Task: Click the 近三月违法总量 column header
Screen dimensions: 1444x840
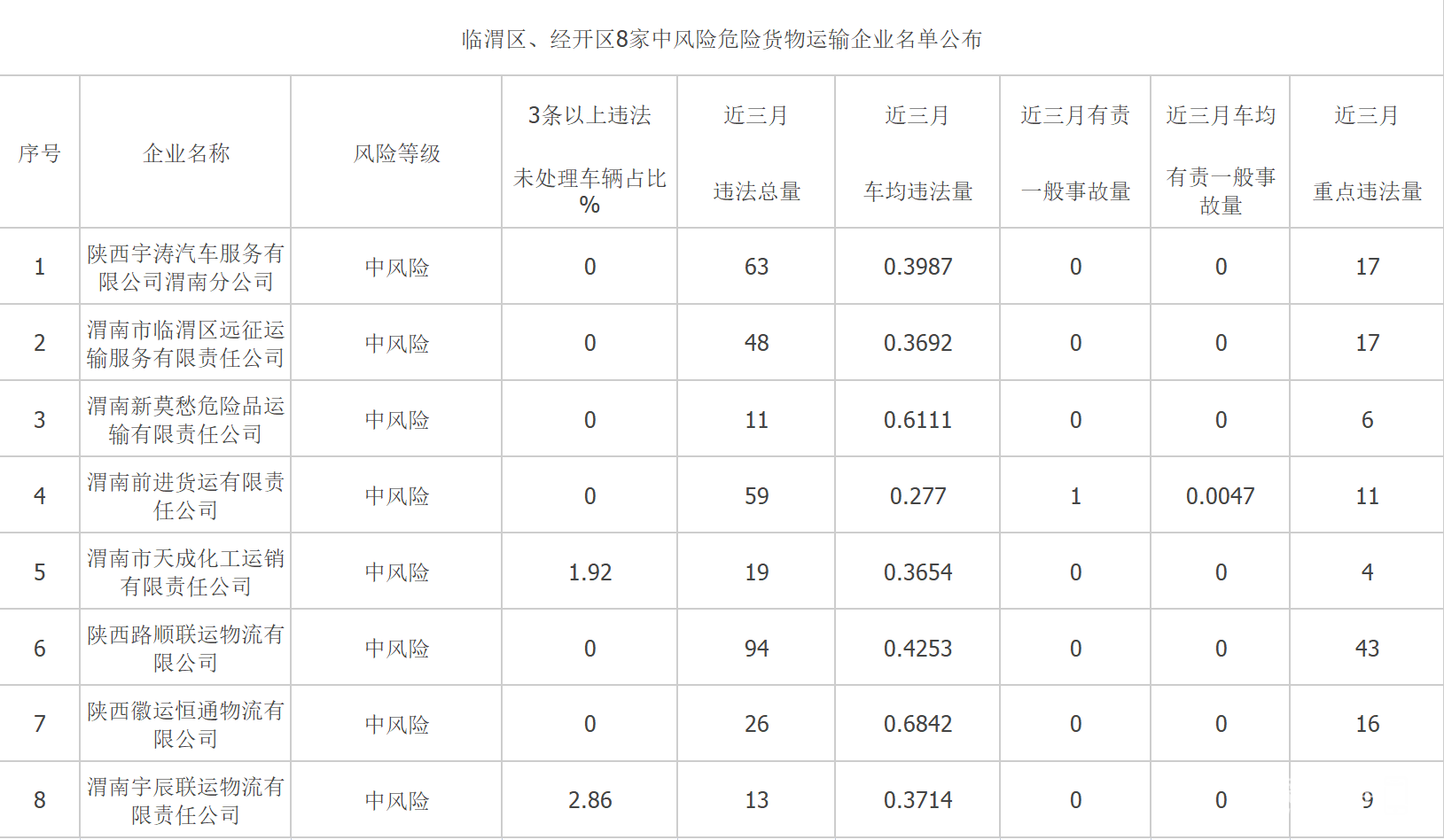Action: [756, 153]
